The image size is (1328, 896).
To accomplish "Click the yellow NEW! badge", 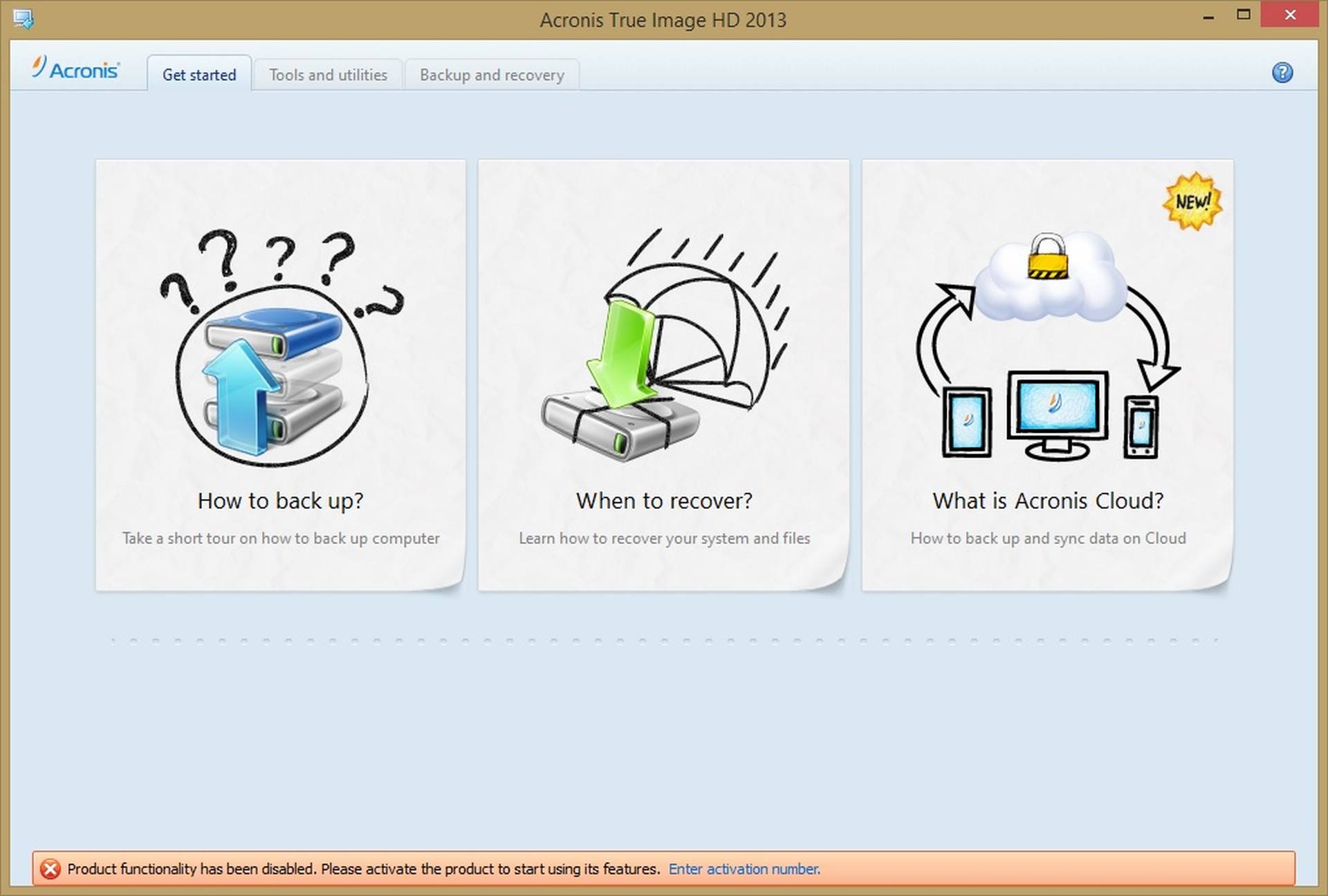I will pos(1193,201).
